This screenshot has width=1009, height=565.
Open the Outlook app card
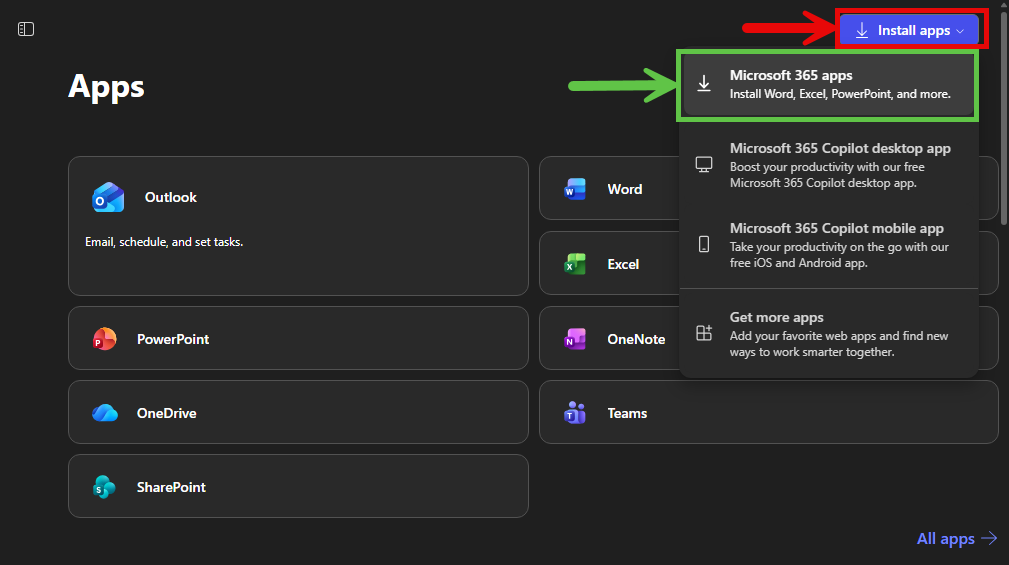tap(298, 226)
